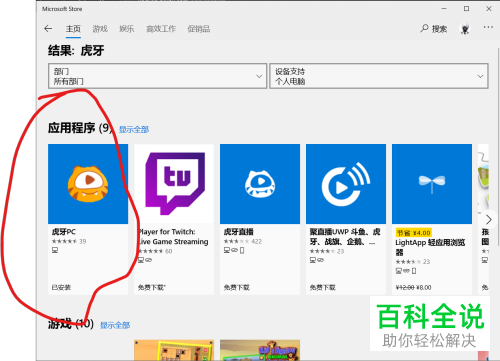The height and width of the screenshot is (361, 500).
Task: Expand the 部门 所有部门 dropdown
Action: (158, 76)
